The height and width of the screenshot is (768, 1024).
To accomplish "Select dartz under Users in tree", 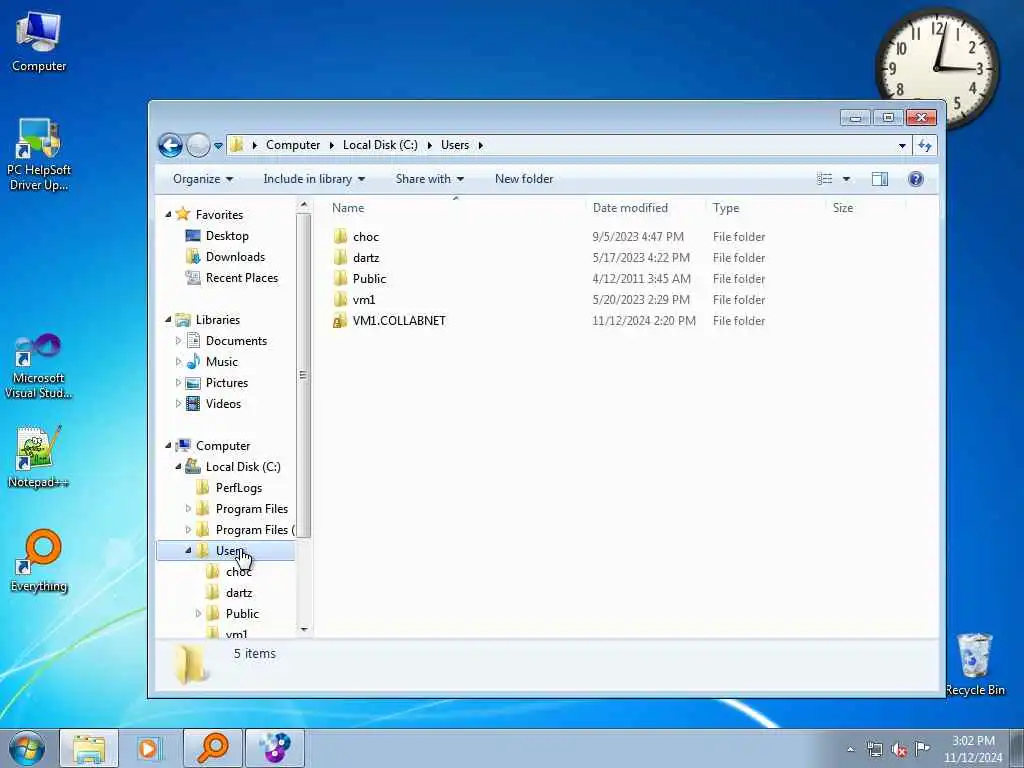I will pyautogui.click(x=239, y=592).
